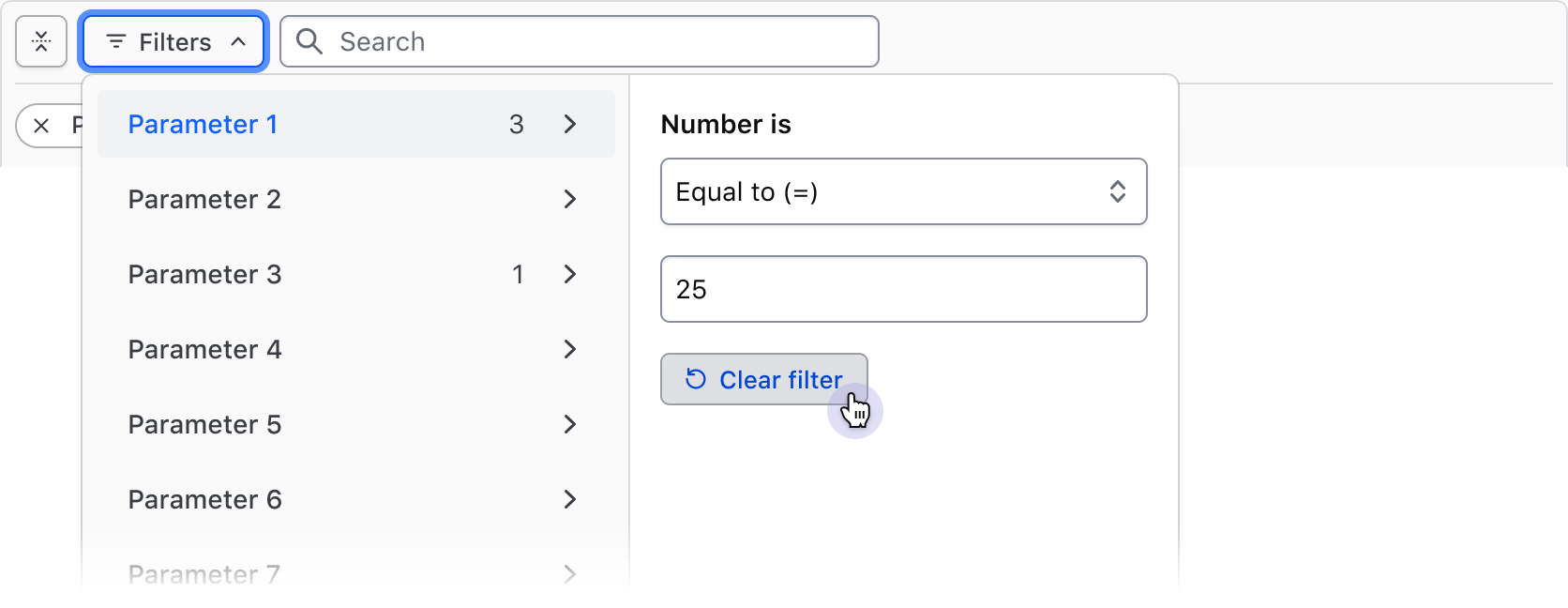
Task: Click the chevron arrow next to Parameter 4
Action: tap(569, 349)
